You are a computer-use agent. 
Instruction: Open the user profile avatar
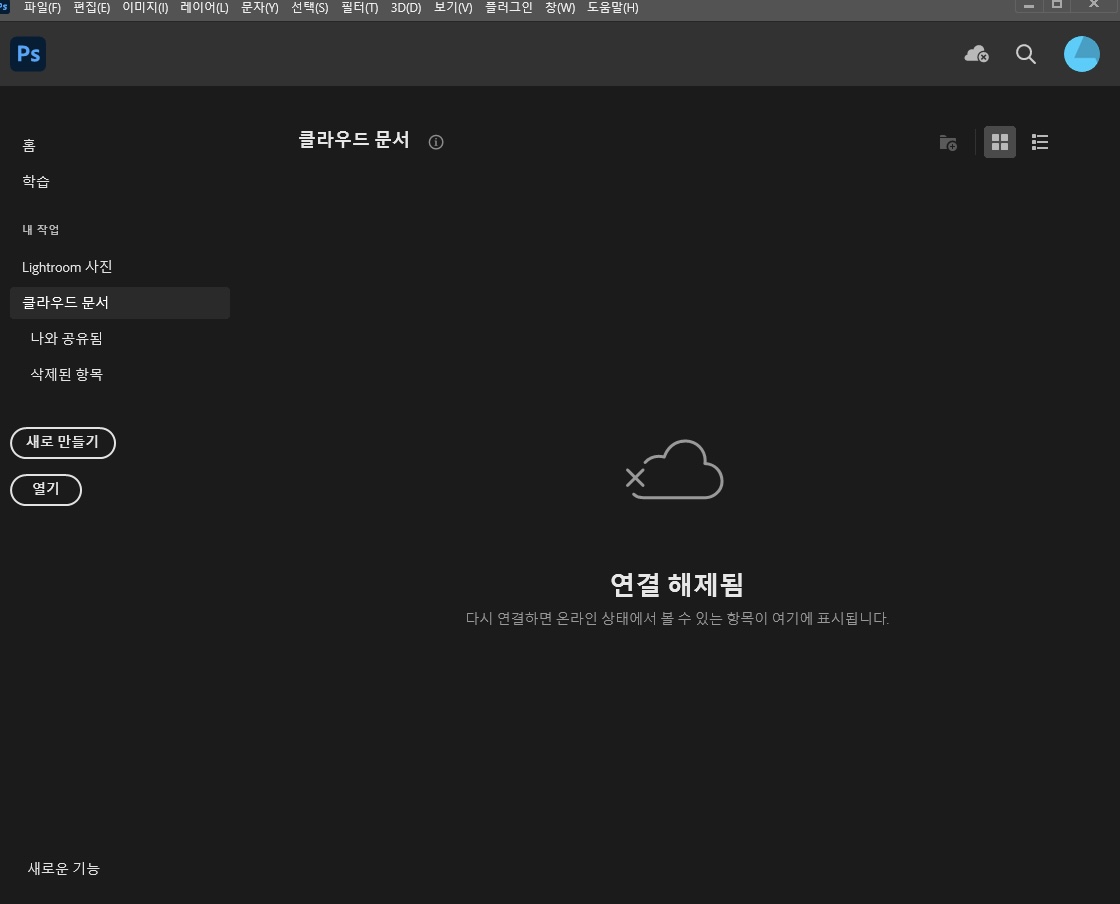click(x=1081, y=54)
